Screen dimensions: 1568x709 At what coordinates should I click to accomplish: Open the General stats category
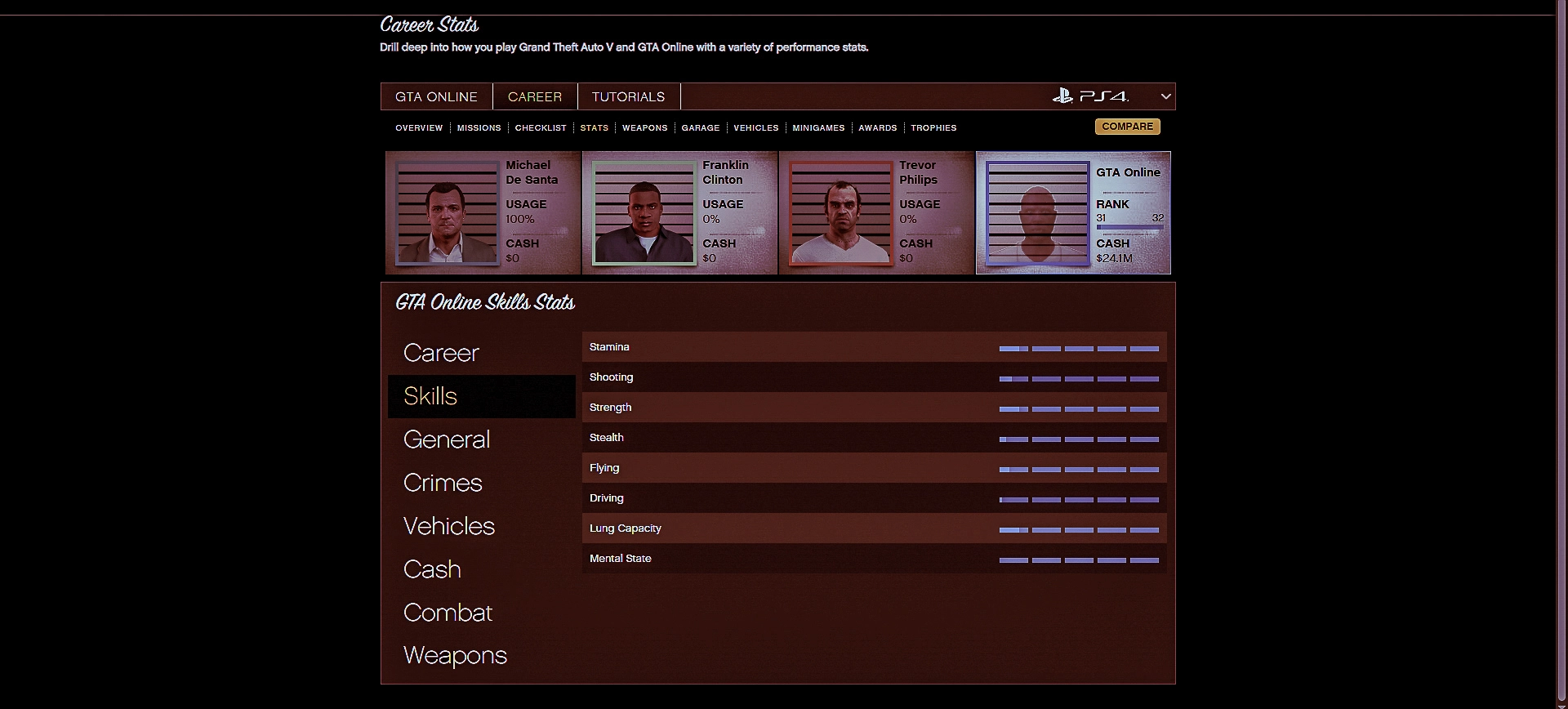[x=482, y=439]
